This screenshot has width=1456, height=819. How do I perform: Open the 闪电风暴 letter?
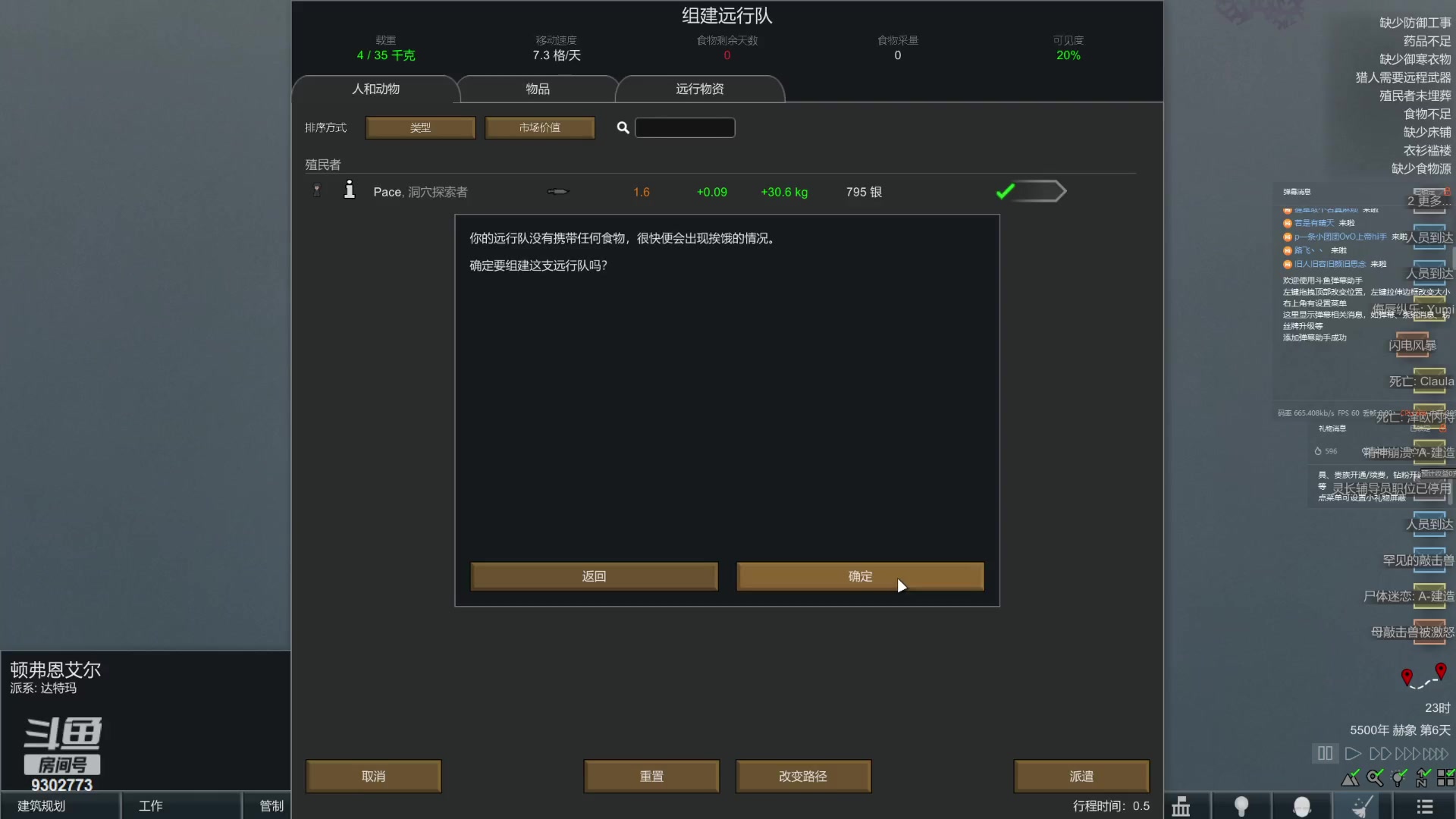1412,345
